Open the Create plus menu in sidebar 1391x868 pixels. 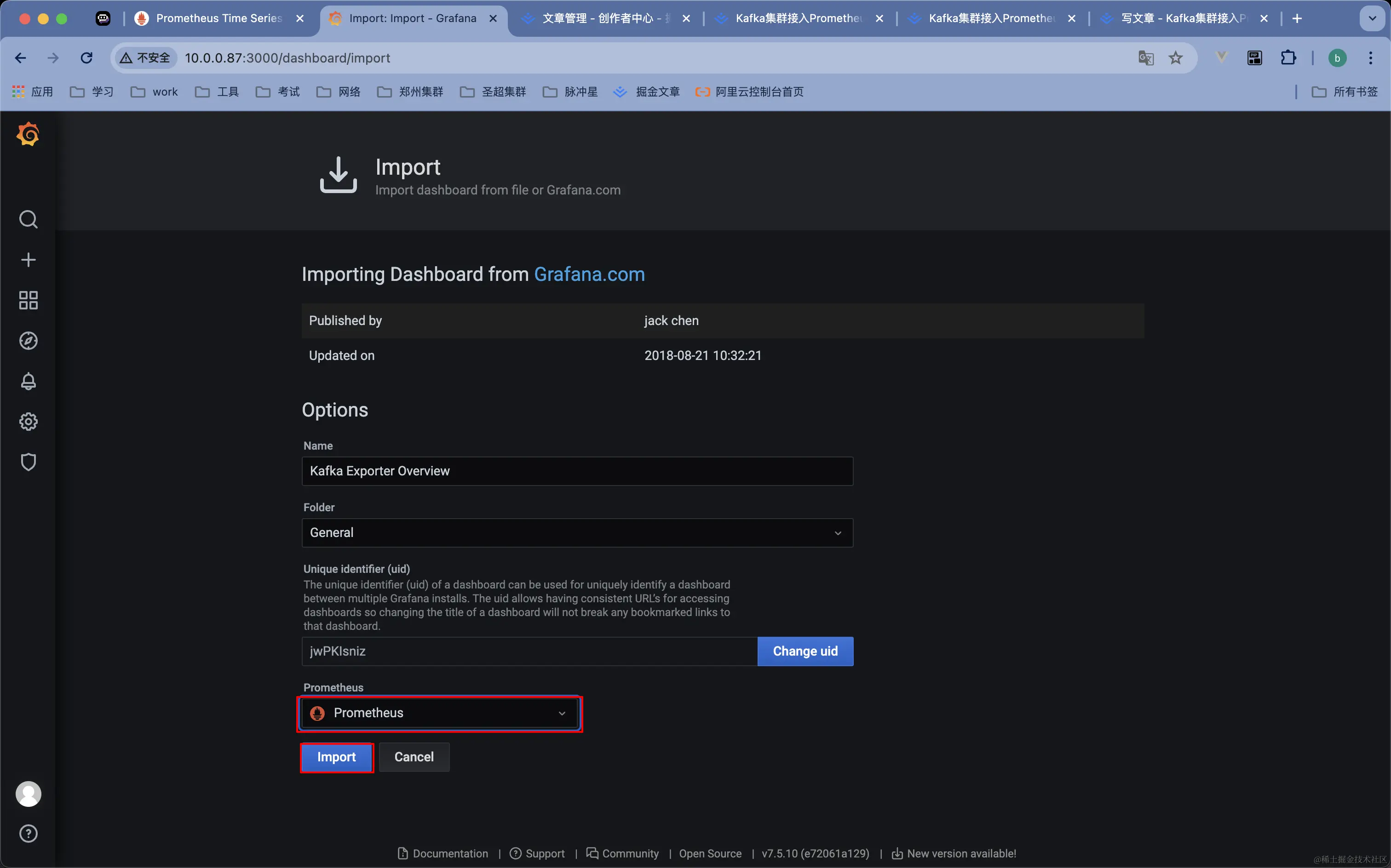(28, 259)
